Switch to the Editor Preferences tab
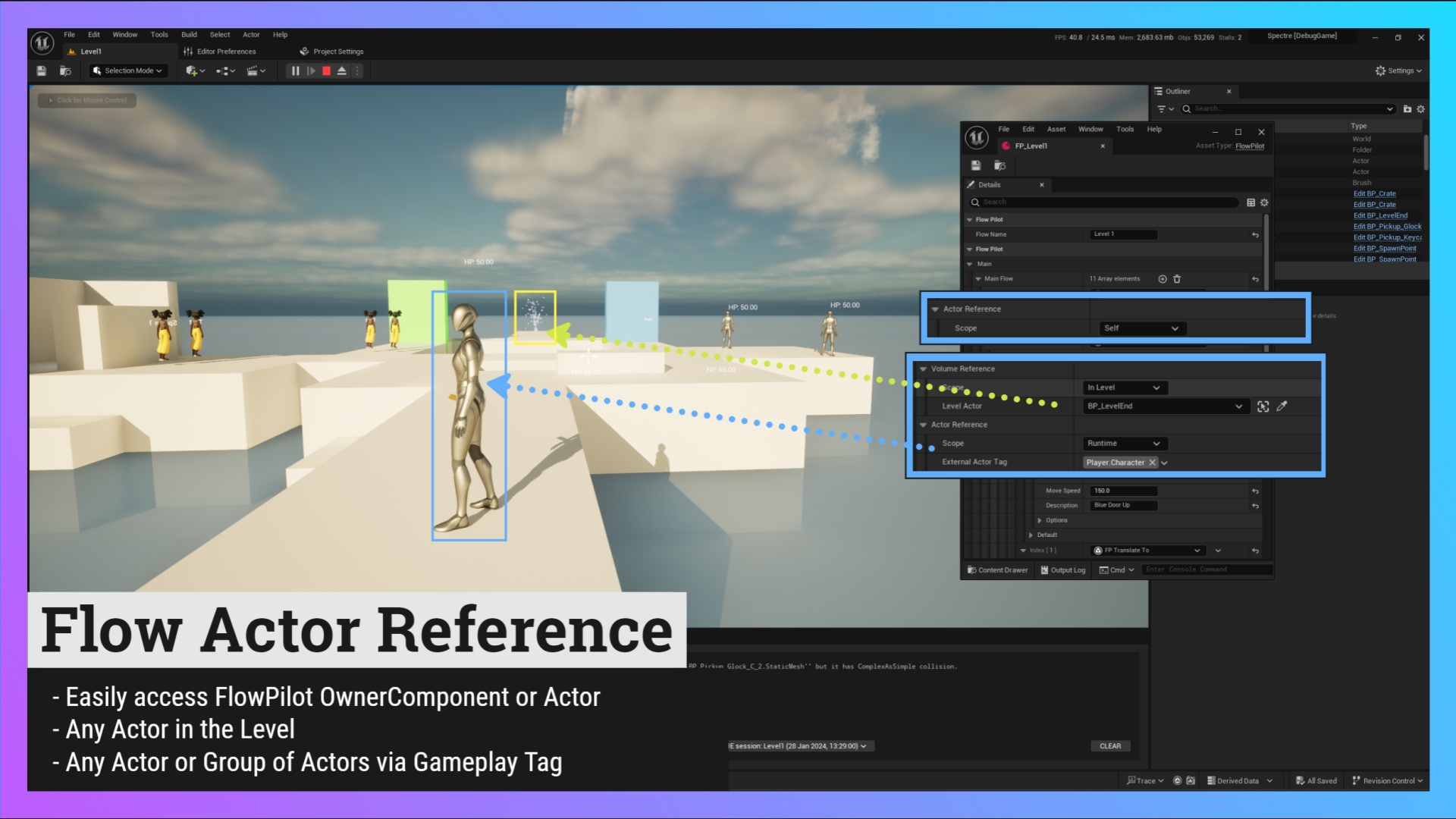The width and height of the screenshot is (1456, 819). point(226,52)
